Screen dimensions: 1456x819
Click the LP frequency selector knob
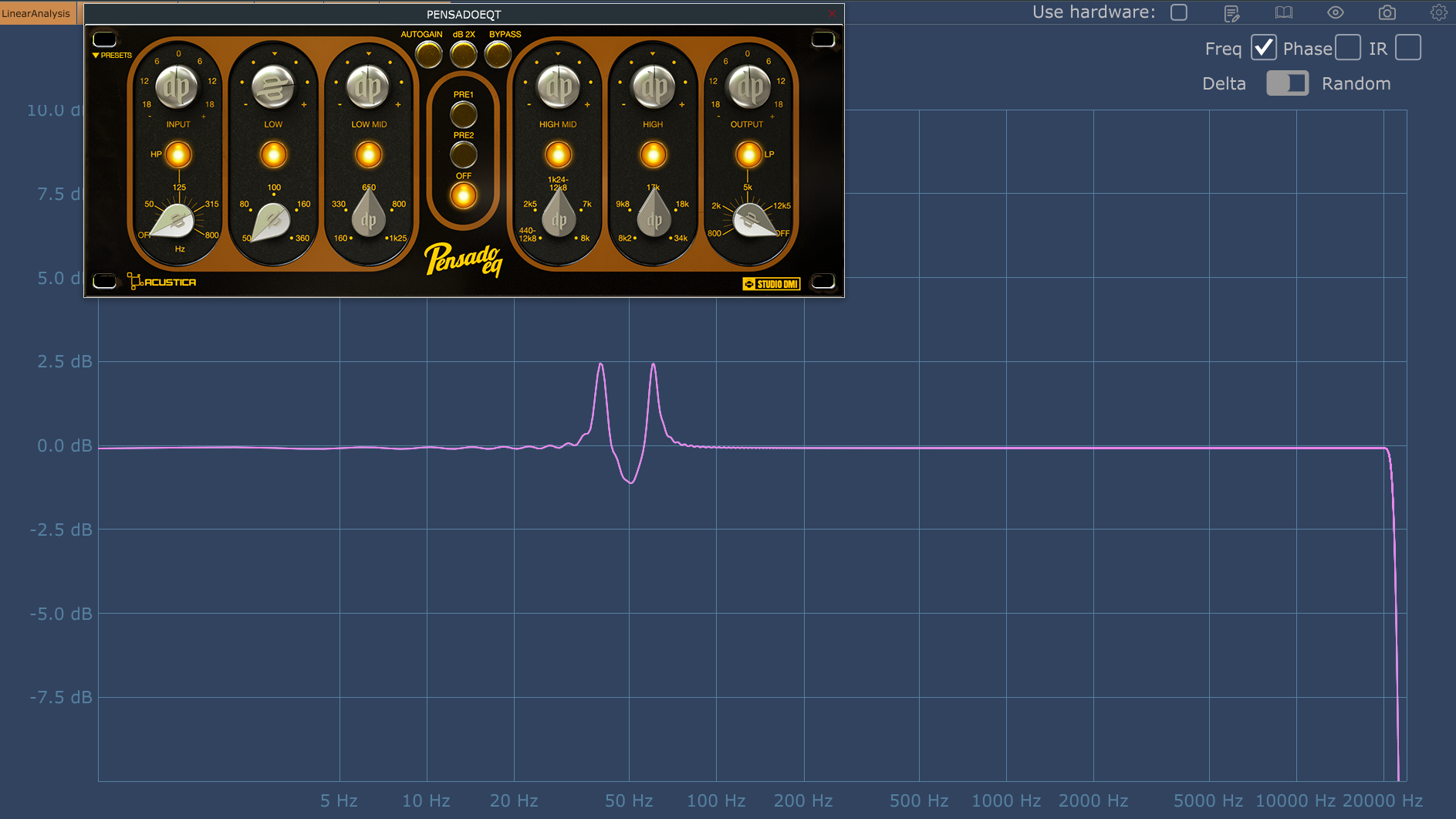[x=752, y=222]
